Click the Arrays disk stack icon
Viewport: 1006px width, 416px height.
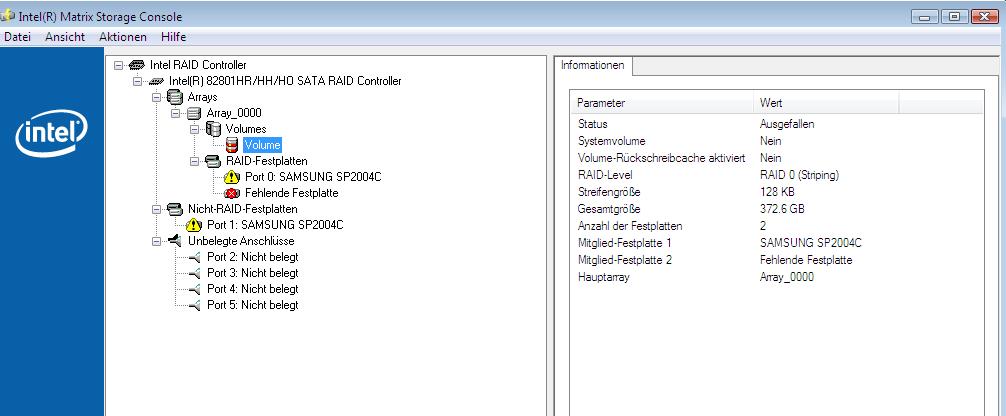(x=175, y=97)
